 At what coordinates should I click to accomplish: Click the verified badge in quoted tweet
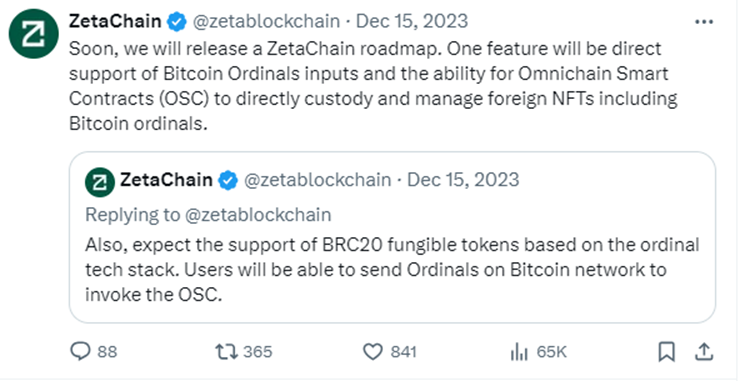pyautogui.click(x=228, y=181)
